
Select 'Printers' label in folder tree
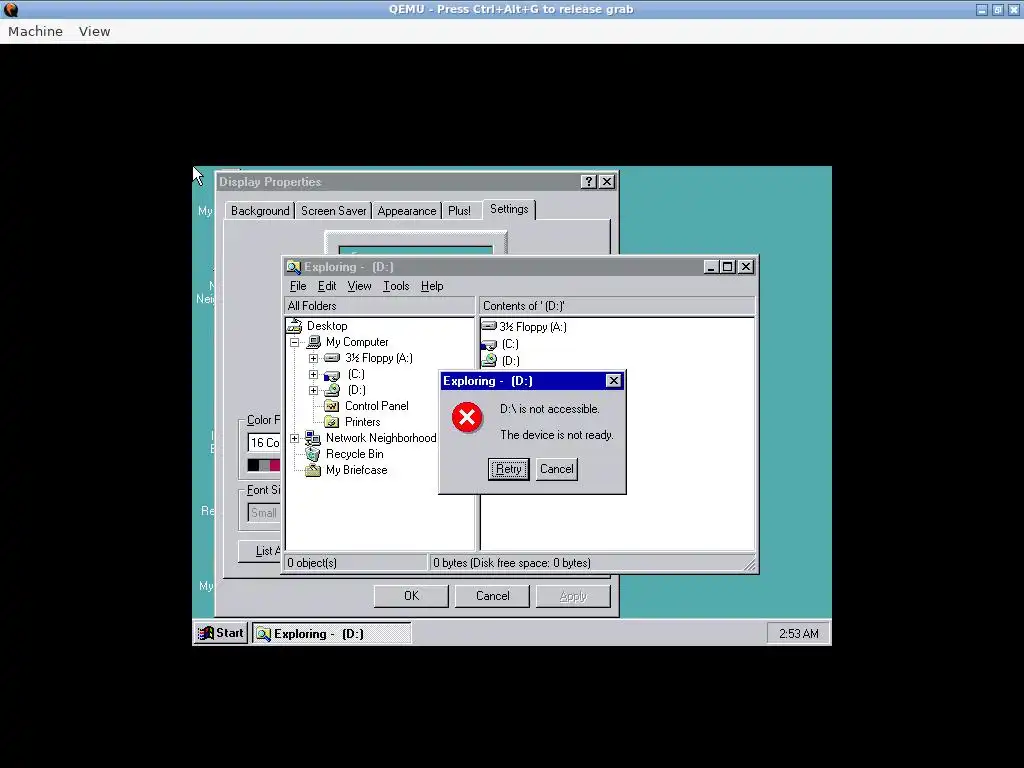click(362, 422)
